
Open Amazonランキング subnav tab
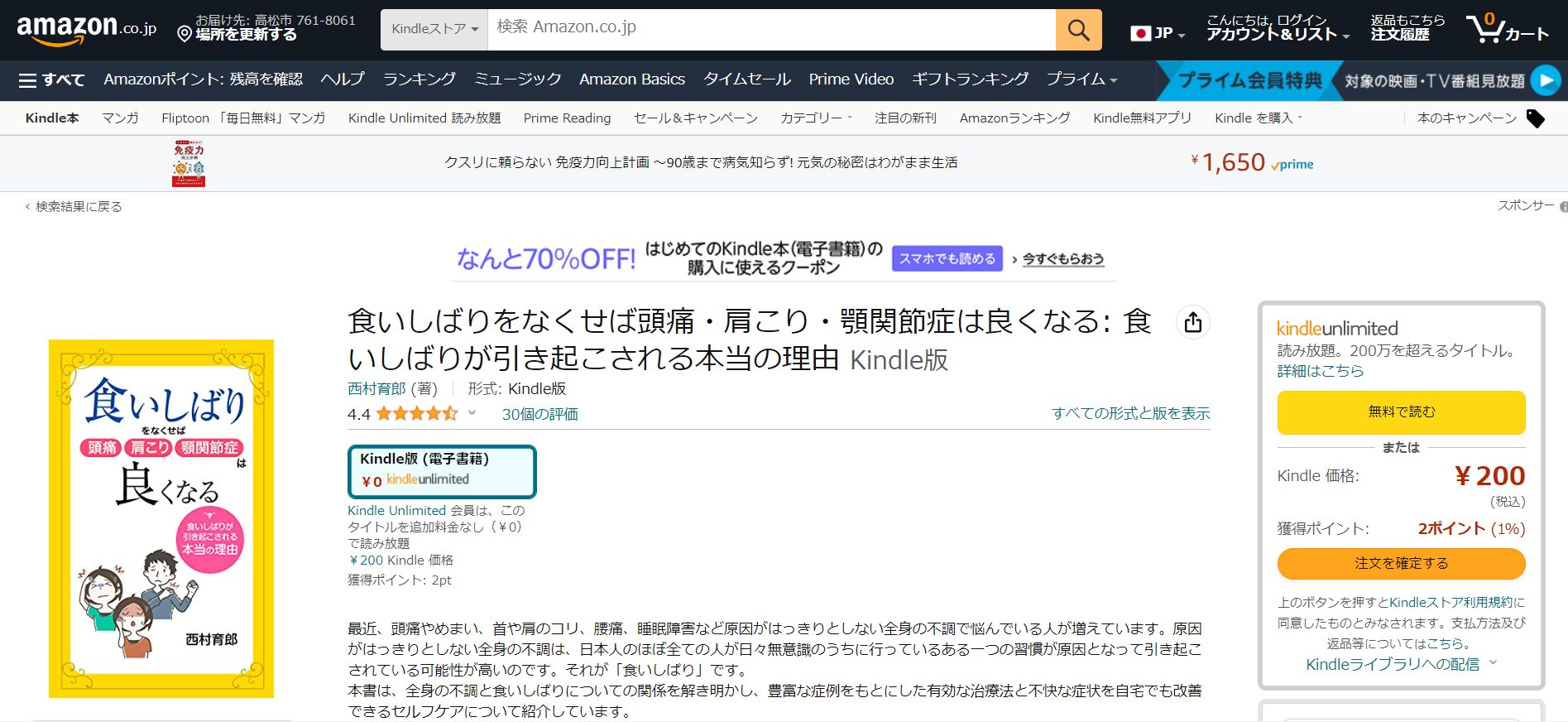tap(1014, 118)
